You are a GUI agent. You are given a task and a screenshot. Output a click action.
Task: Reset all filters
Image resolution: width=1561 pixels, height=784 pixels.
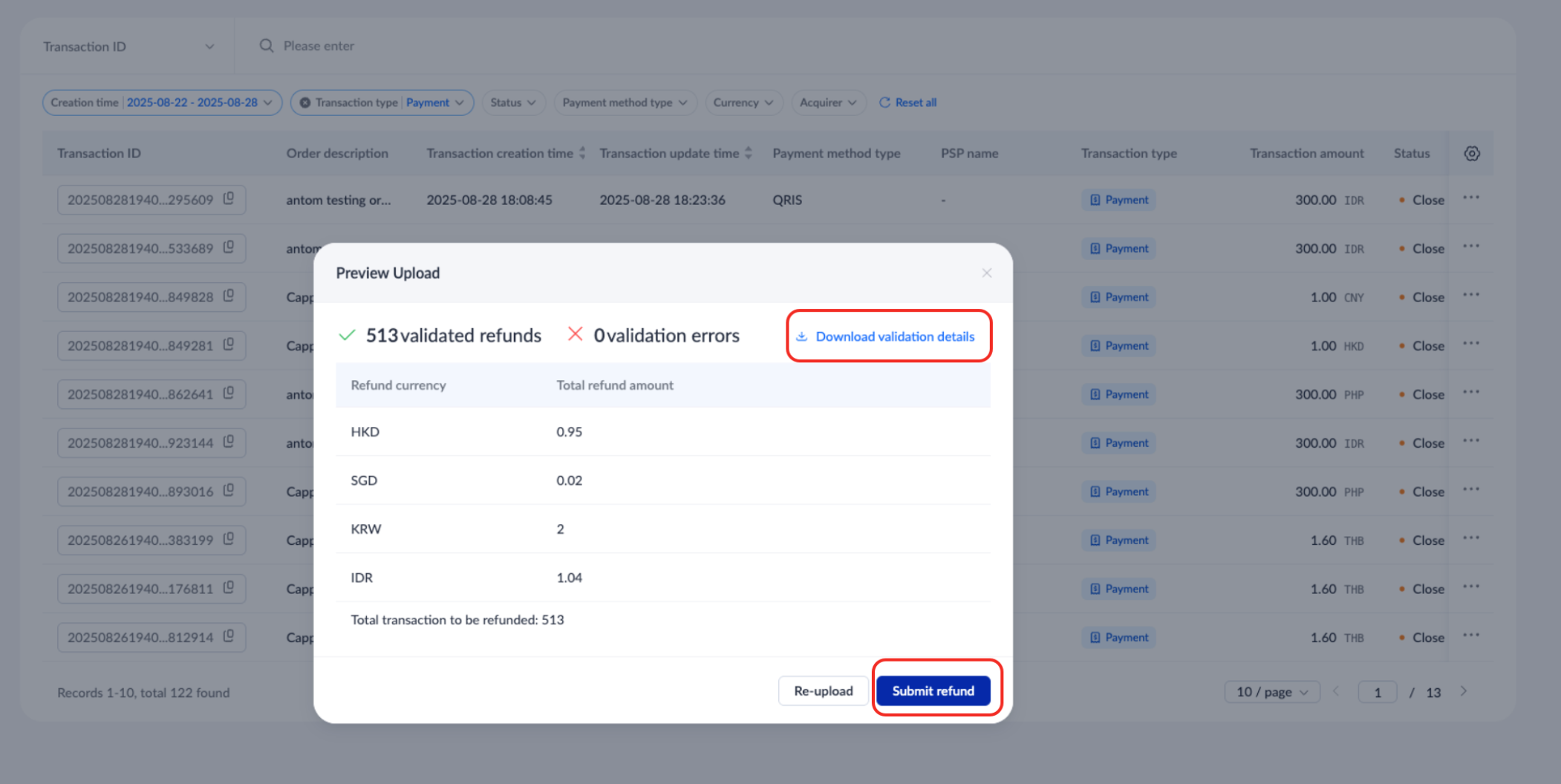coord(907,102)
